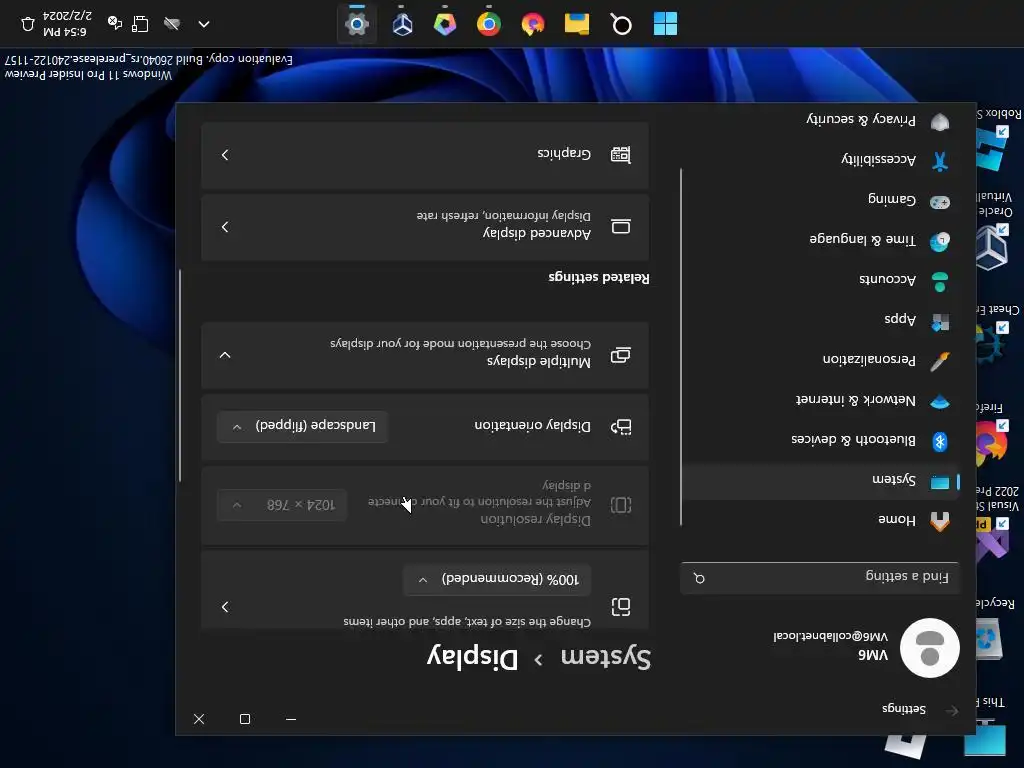The height and width of the screenshot is (768, 1024).
Task: Open the VM6 user account profile
Action: click(x=865, y=647)
